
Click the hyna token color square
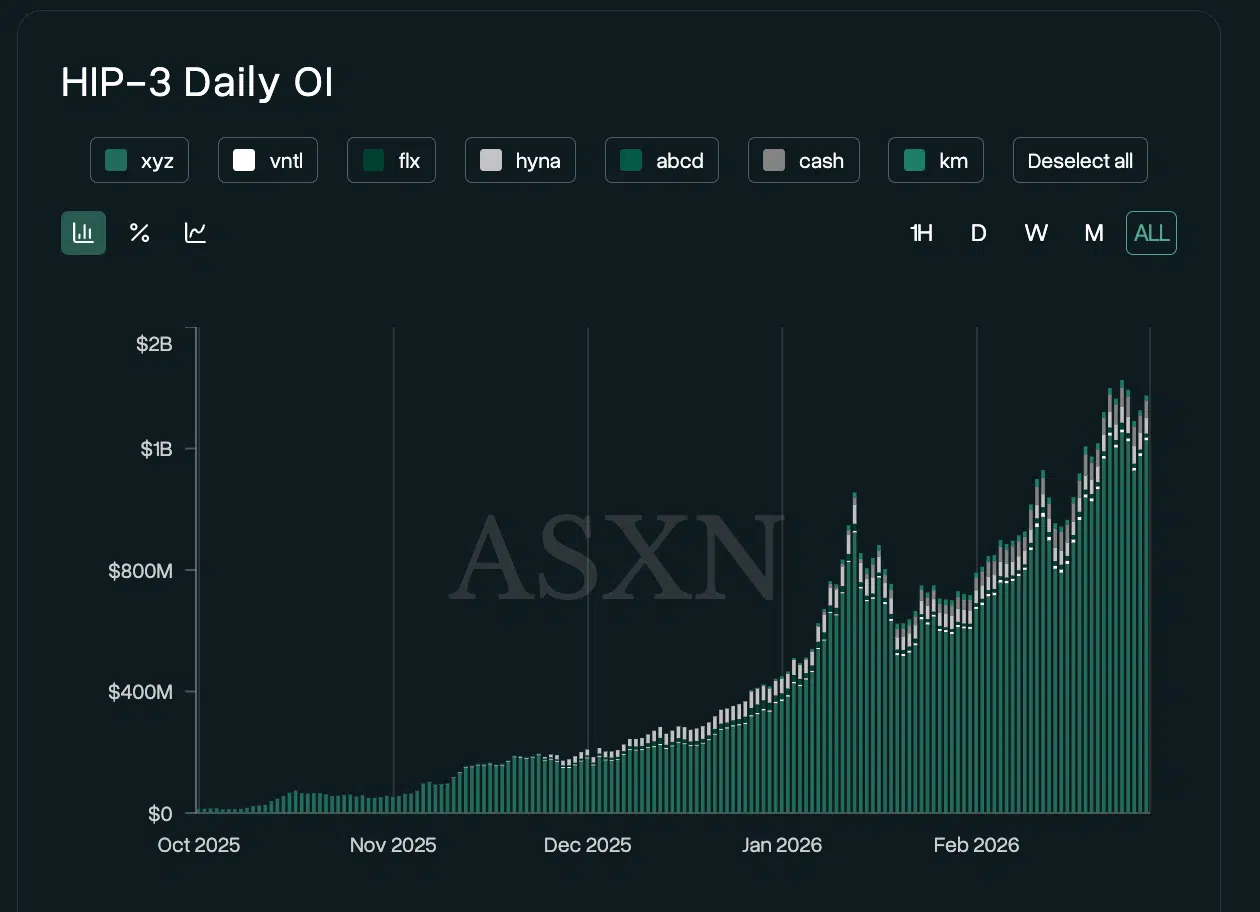tap(490, 159)
